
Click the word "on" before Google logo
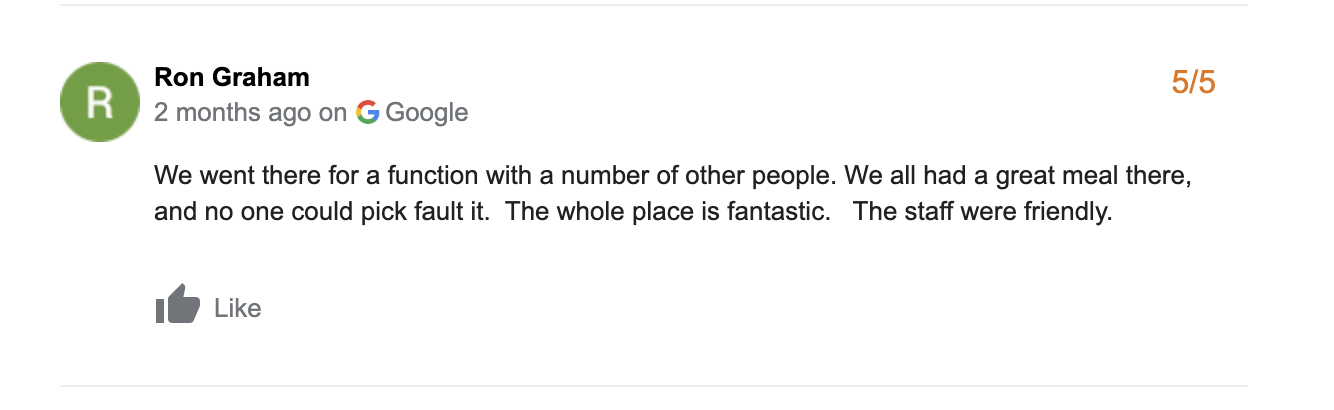333,112
